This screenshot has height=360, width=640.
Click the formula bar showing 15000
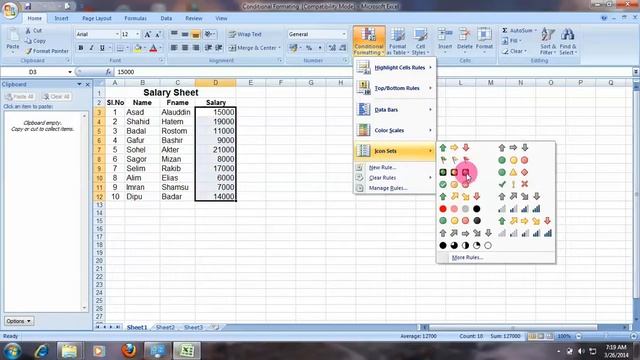[372, 72]
